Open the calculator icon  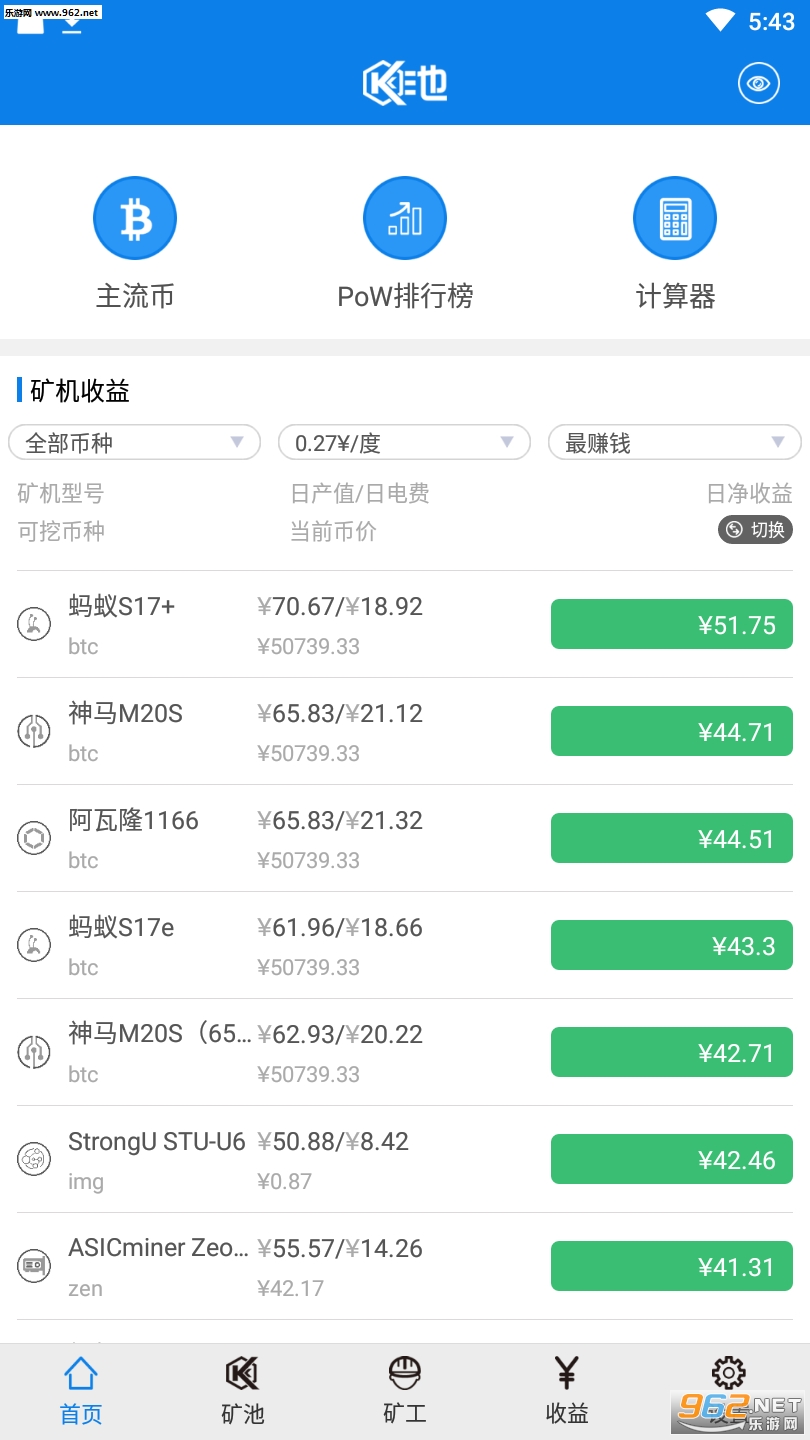pyautogui.click(x=675, y=218)
